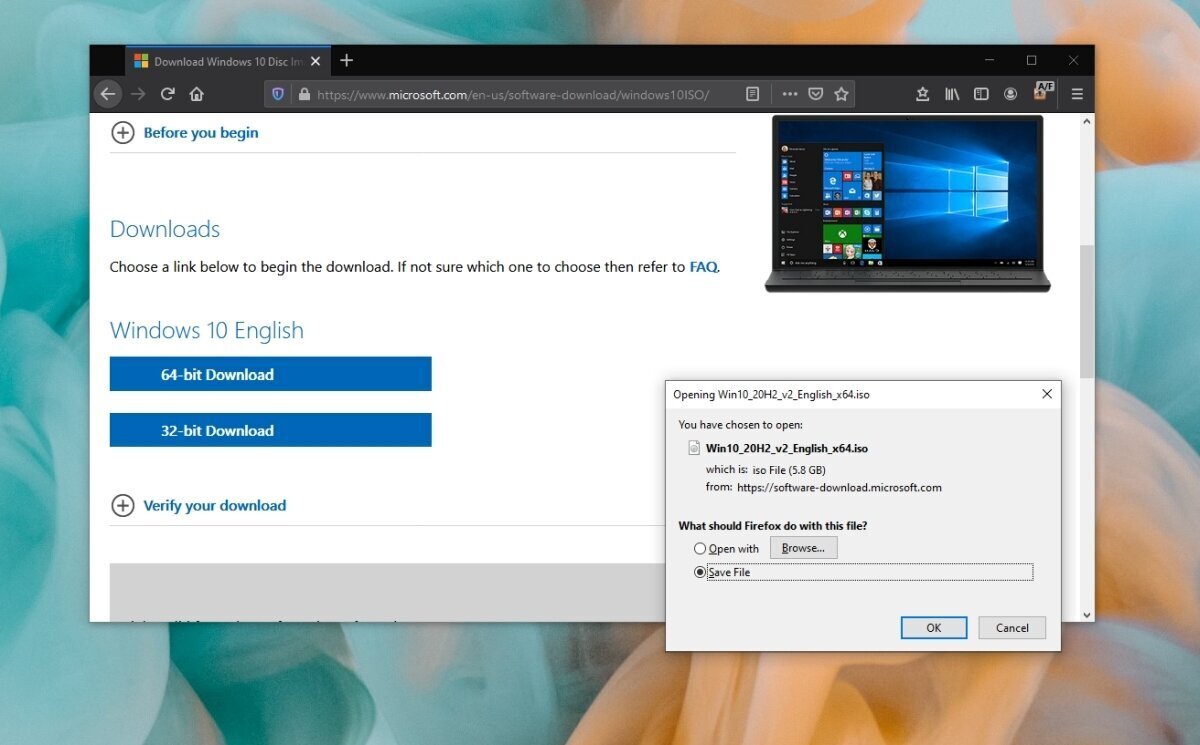Click the Browse button in the dialog
Image resolution: width=1200 pixels, height=745 pixels.
coord(803,547)
